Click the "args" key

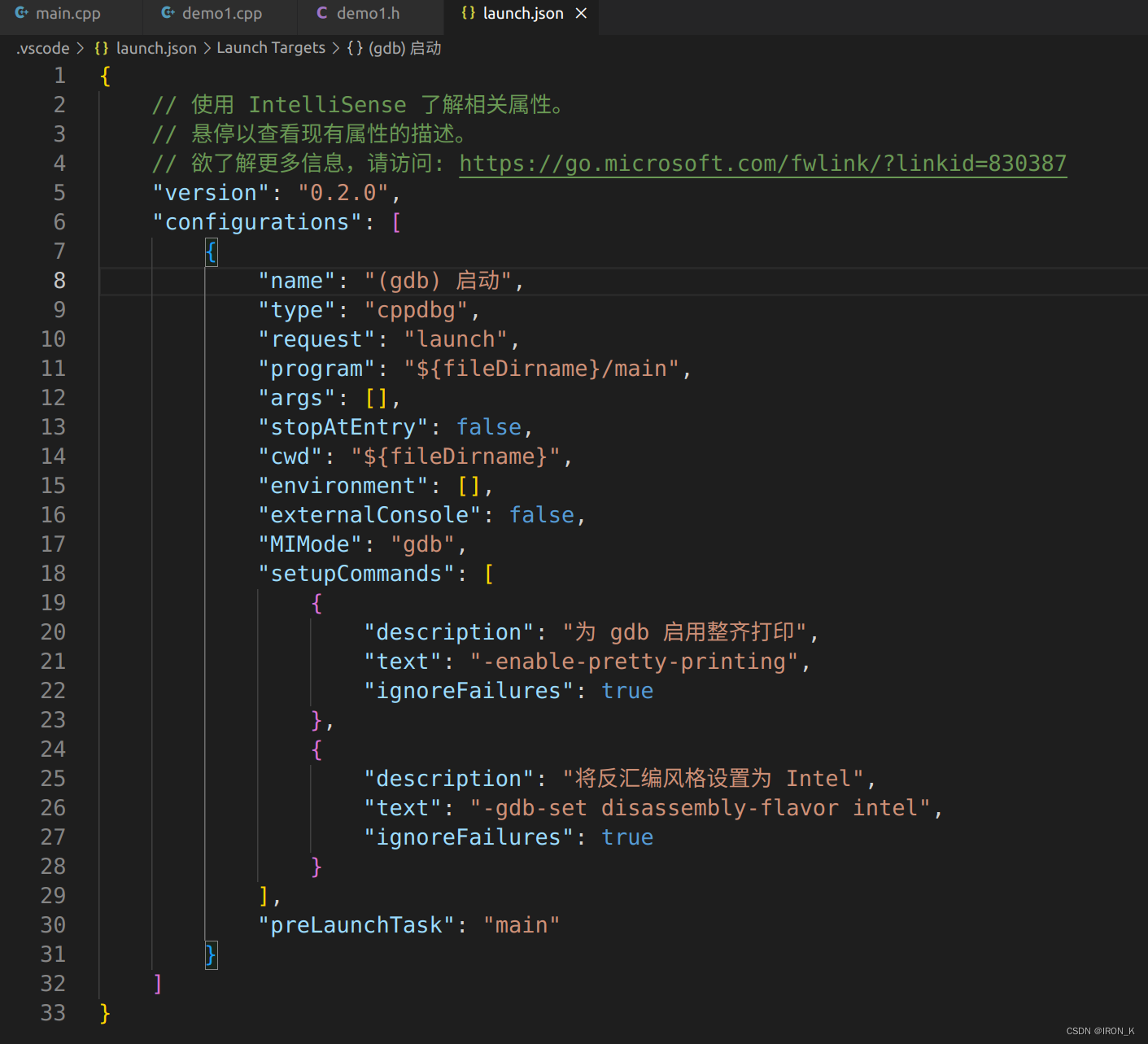click(297, 398)
